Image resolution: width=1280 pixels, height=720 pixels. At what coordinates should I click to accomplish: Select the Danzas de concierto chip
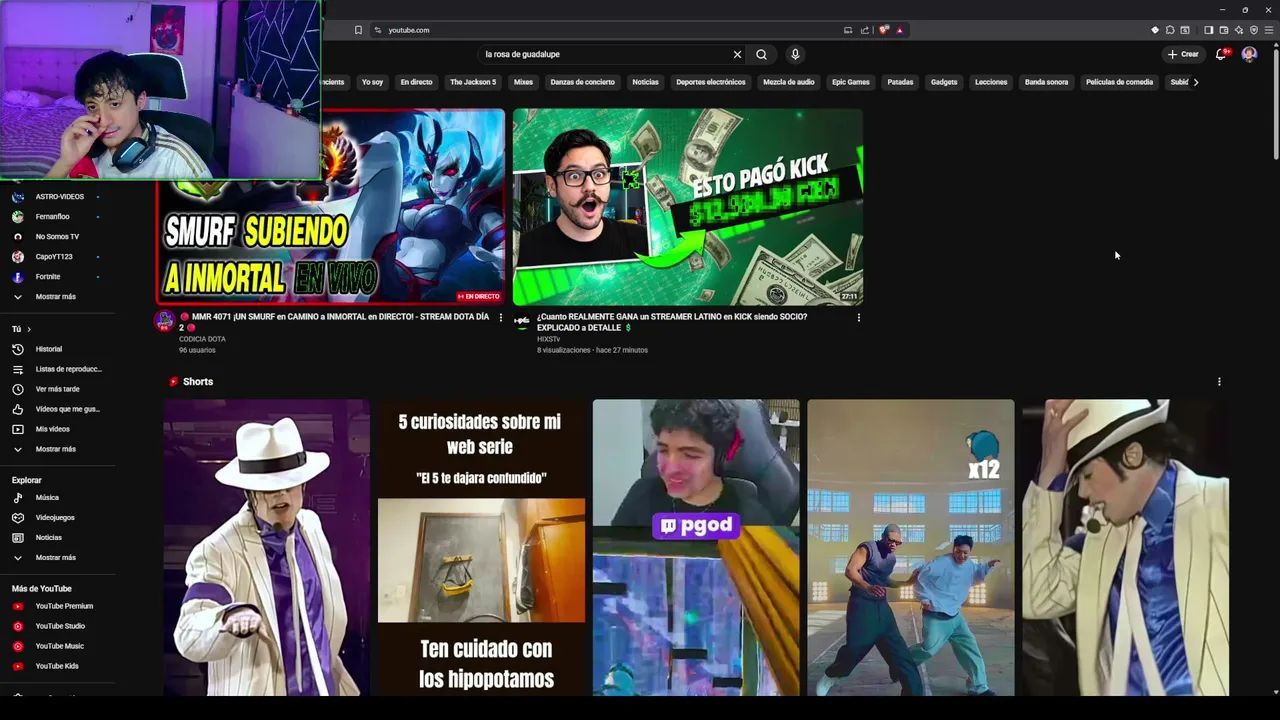pos(582,82)
